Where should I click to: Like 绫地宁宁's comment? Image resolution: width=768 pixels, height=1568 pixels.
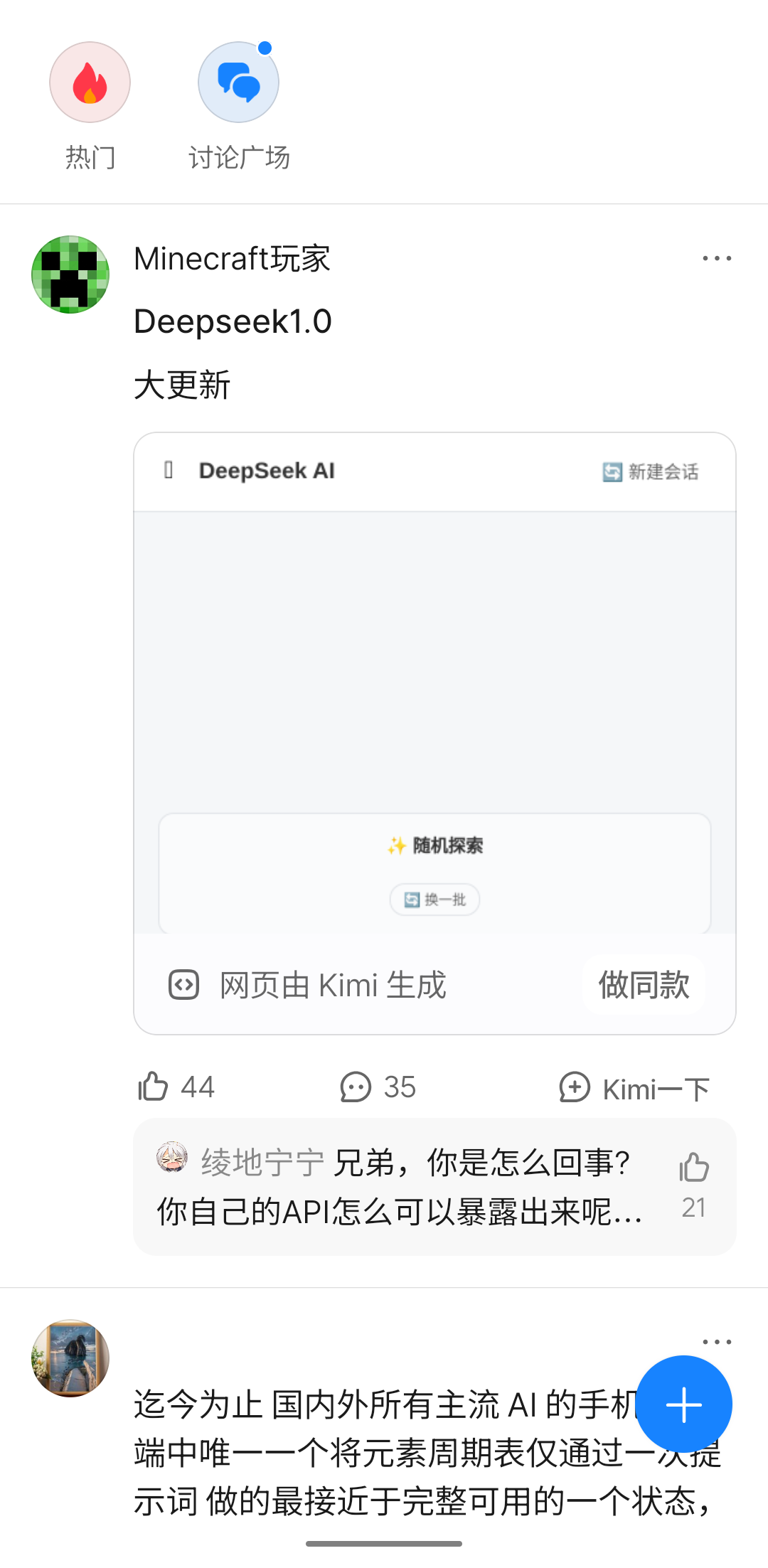point(693,1168)
